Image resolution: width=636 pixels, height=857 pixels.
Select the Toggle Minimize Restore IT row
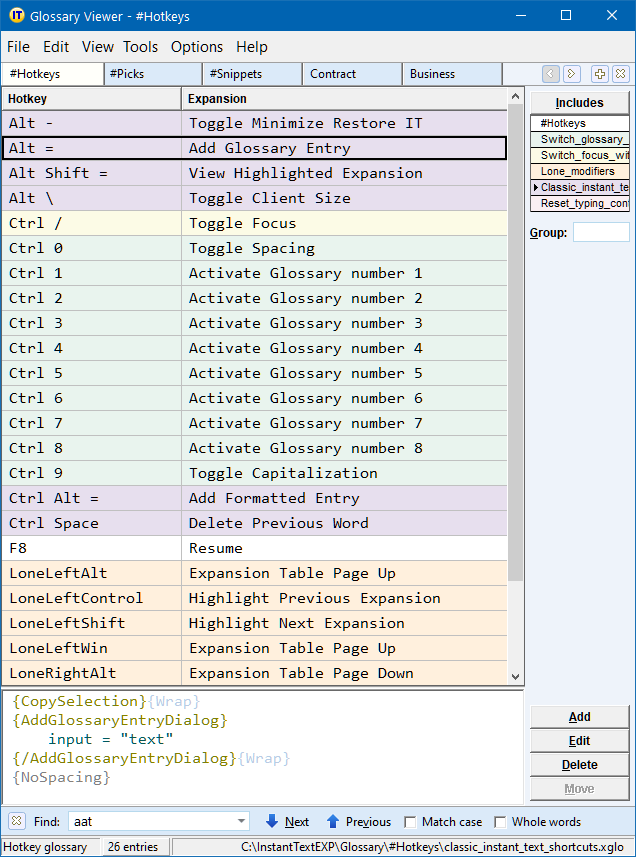(255, 123)
